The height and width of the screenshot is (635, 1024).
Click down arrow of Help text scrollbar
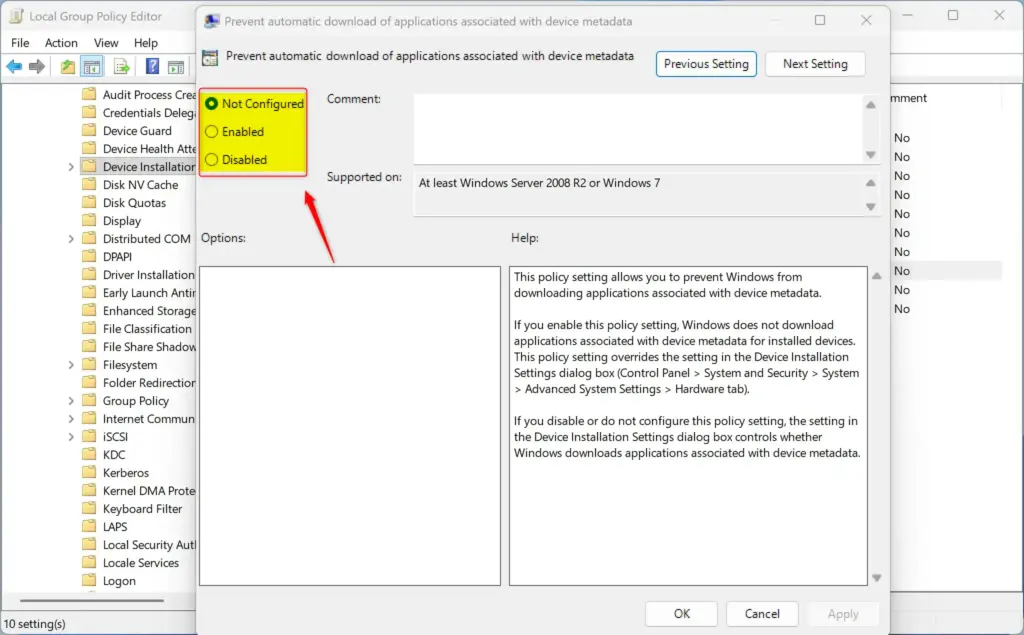coord(876,578)
